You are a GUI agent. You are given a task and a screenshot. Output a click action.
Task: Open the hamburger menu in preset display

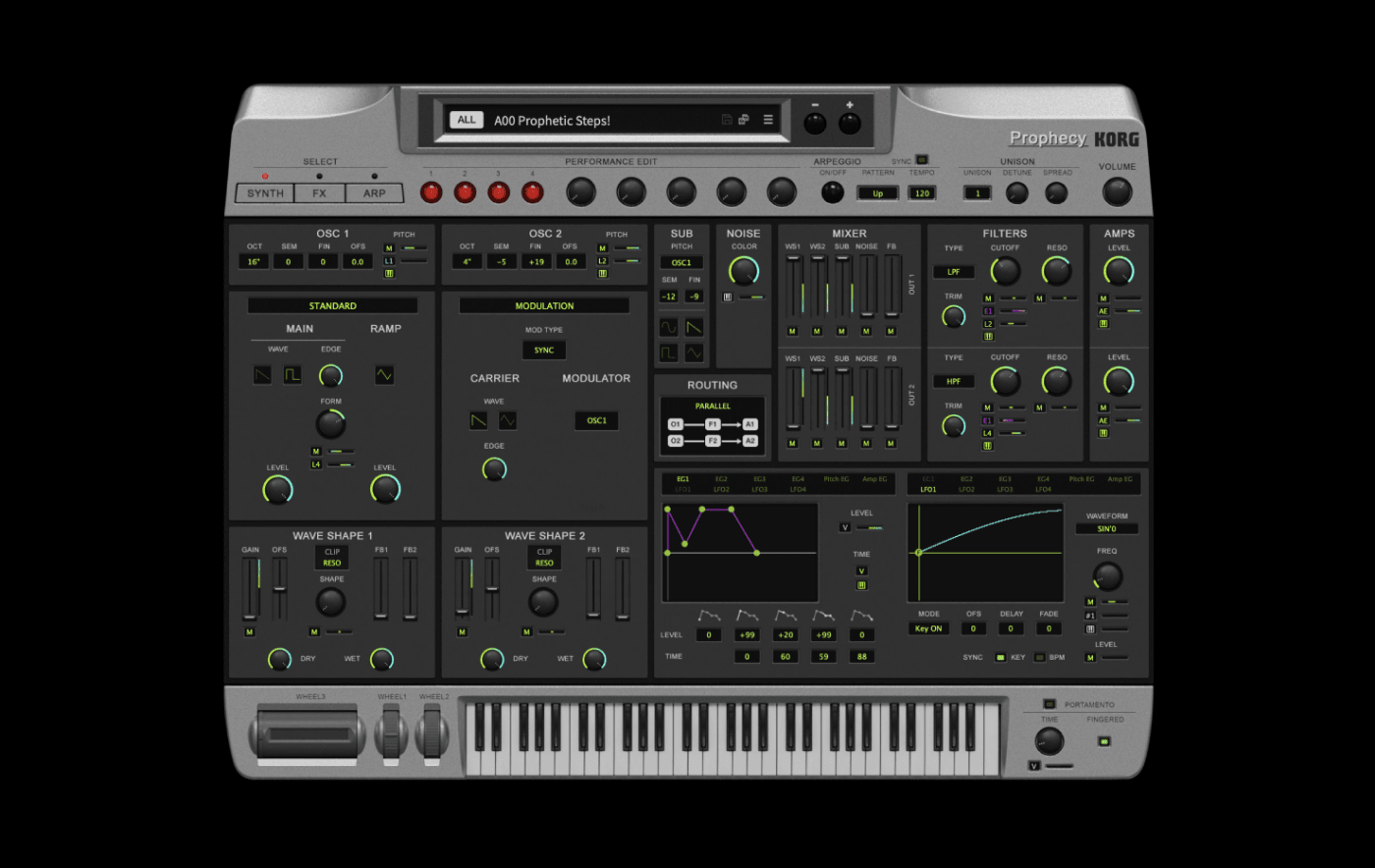point(768,120)
